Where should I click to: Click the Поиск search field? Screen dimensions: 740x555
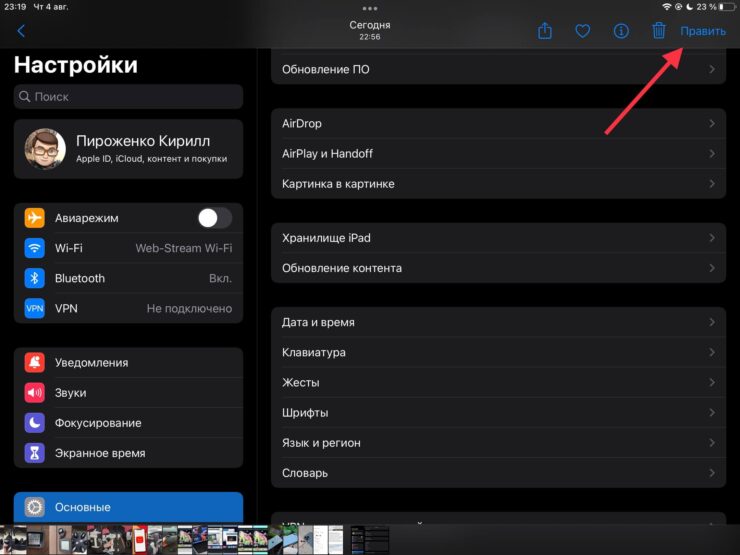coord(128,97)
